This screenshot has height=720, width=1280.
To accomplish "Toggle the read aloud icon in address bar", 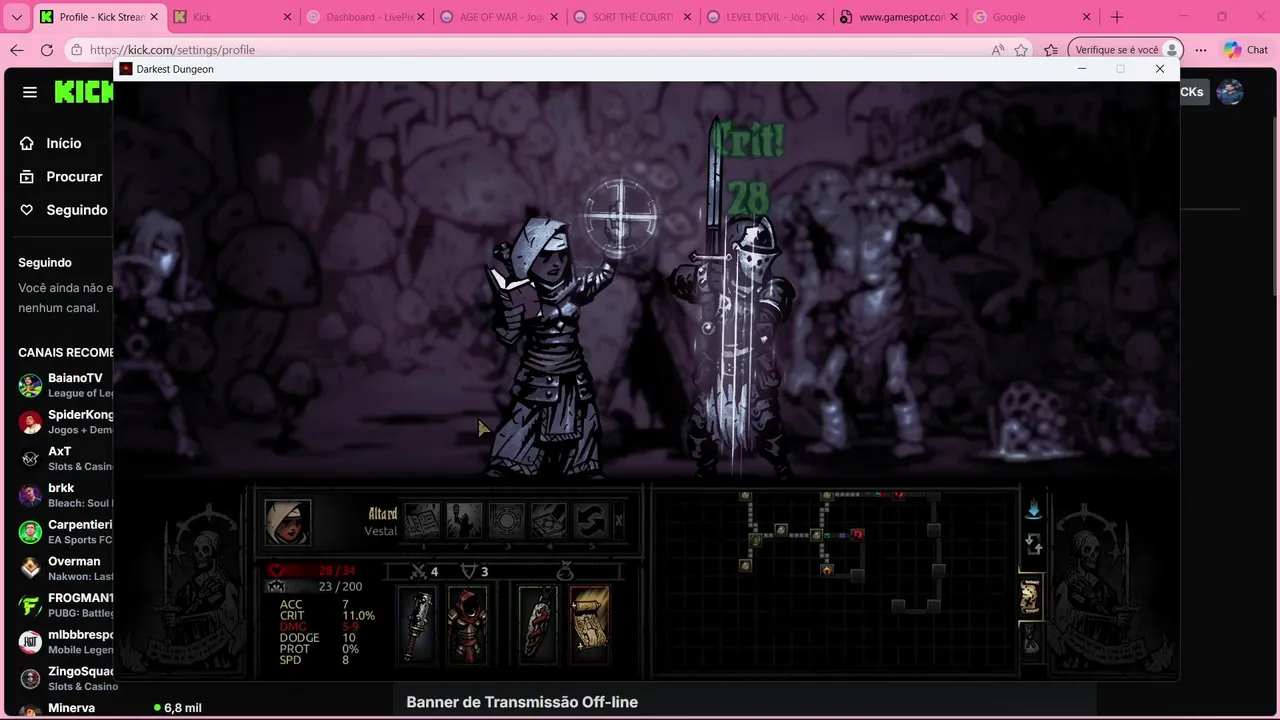I will [998, 50].
